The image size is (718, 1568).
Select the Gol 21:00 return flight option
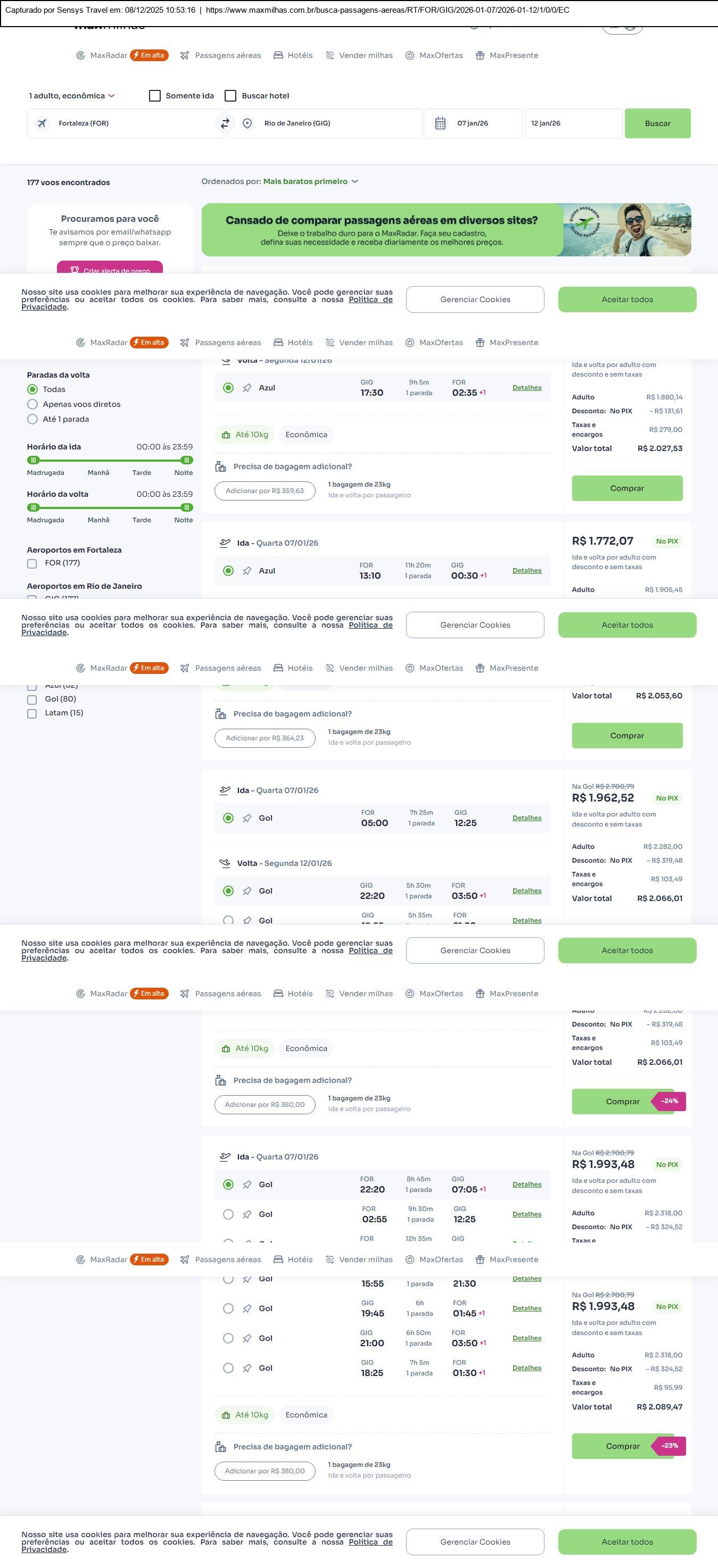coord(228,1339)
